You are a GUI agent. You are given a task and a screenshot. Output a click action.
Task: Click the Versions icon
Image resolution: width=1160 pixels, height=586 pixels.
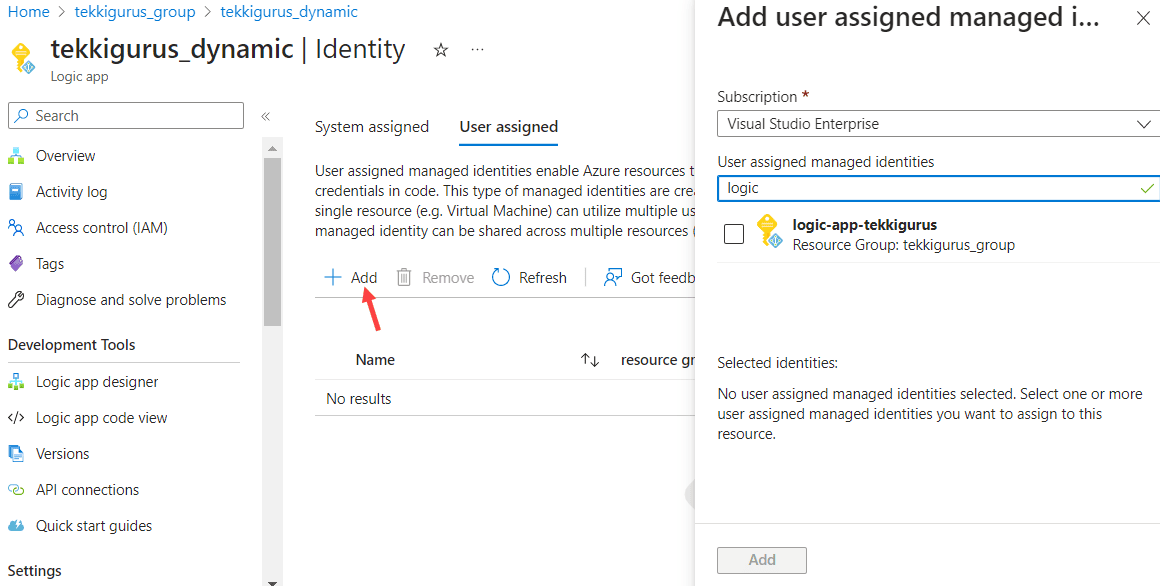pyautogui.click(x=16, y=454)
